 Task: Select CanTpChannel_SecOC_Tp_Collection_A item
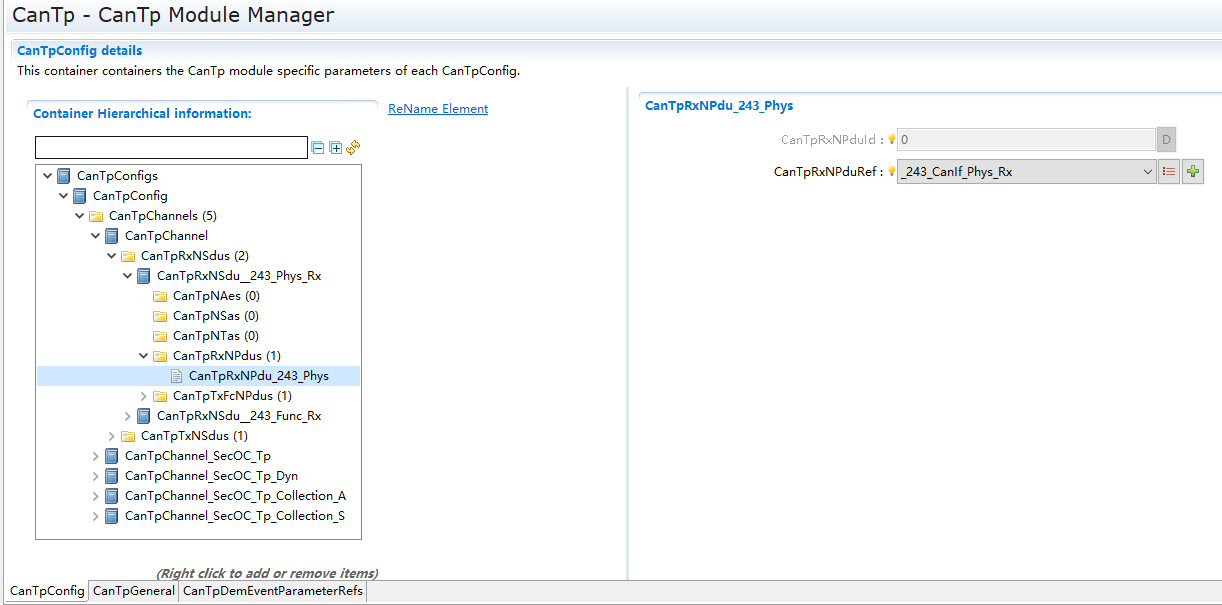pos(234,496)
